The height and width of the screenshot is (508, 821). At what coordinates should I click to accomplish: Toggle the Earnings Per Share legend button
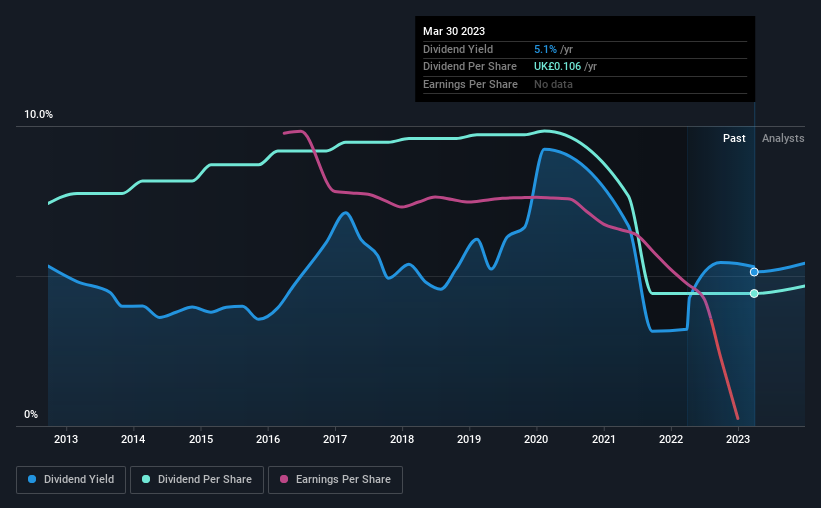point(335,480)
